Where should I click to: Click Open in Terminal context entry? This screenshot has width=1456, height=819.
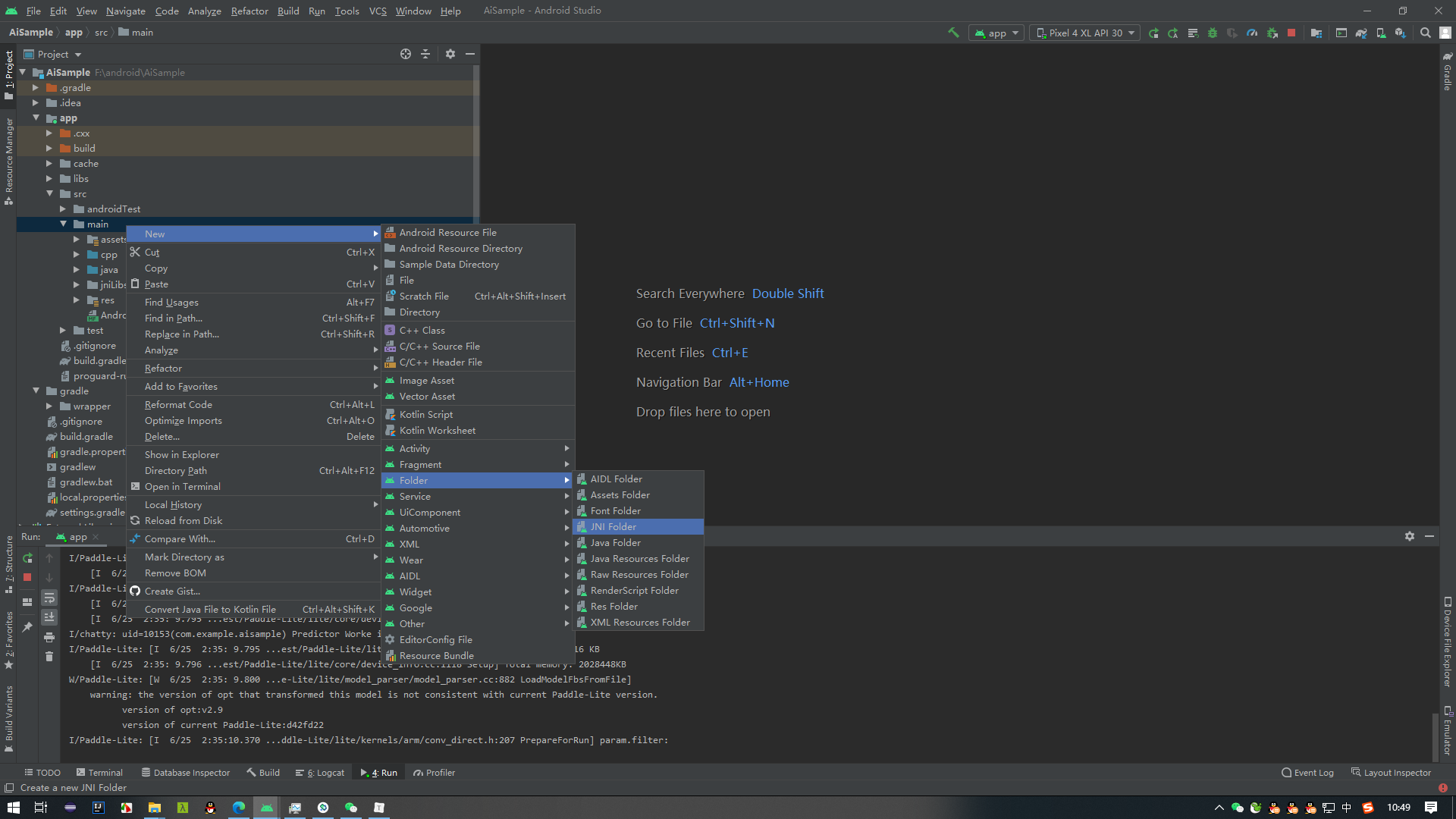pyautogui.click(x=253, y=487)
